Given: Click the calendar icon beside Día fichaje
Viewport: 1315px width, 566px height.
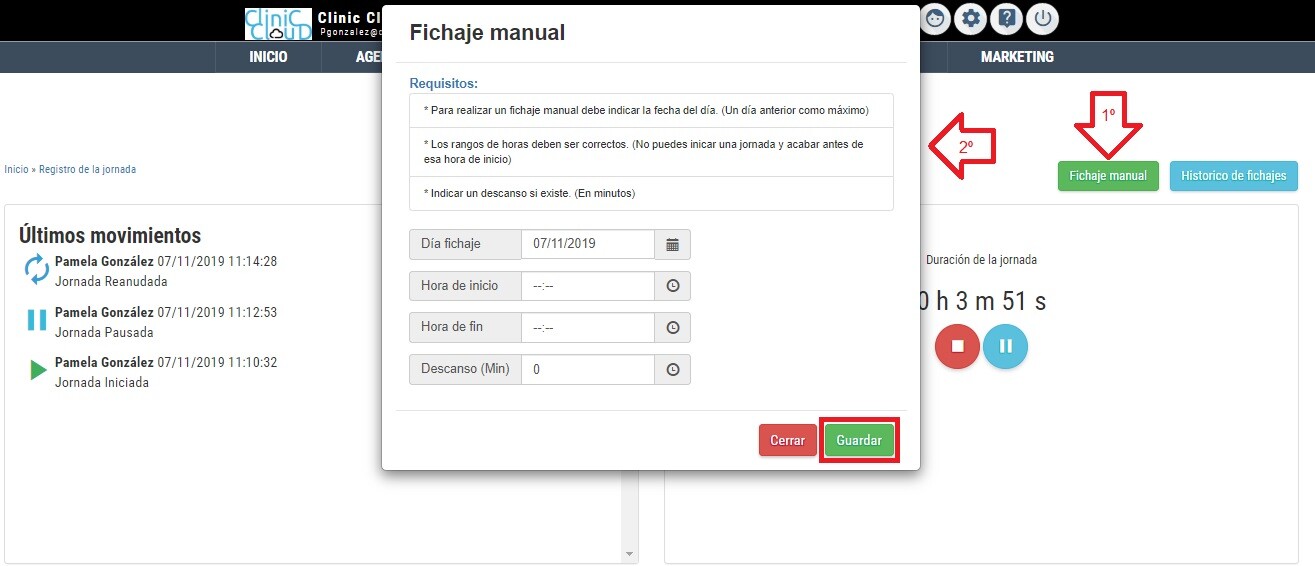Looking at the screenshot, I should point(672,244).
